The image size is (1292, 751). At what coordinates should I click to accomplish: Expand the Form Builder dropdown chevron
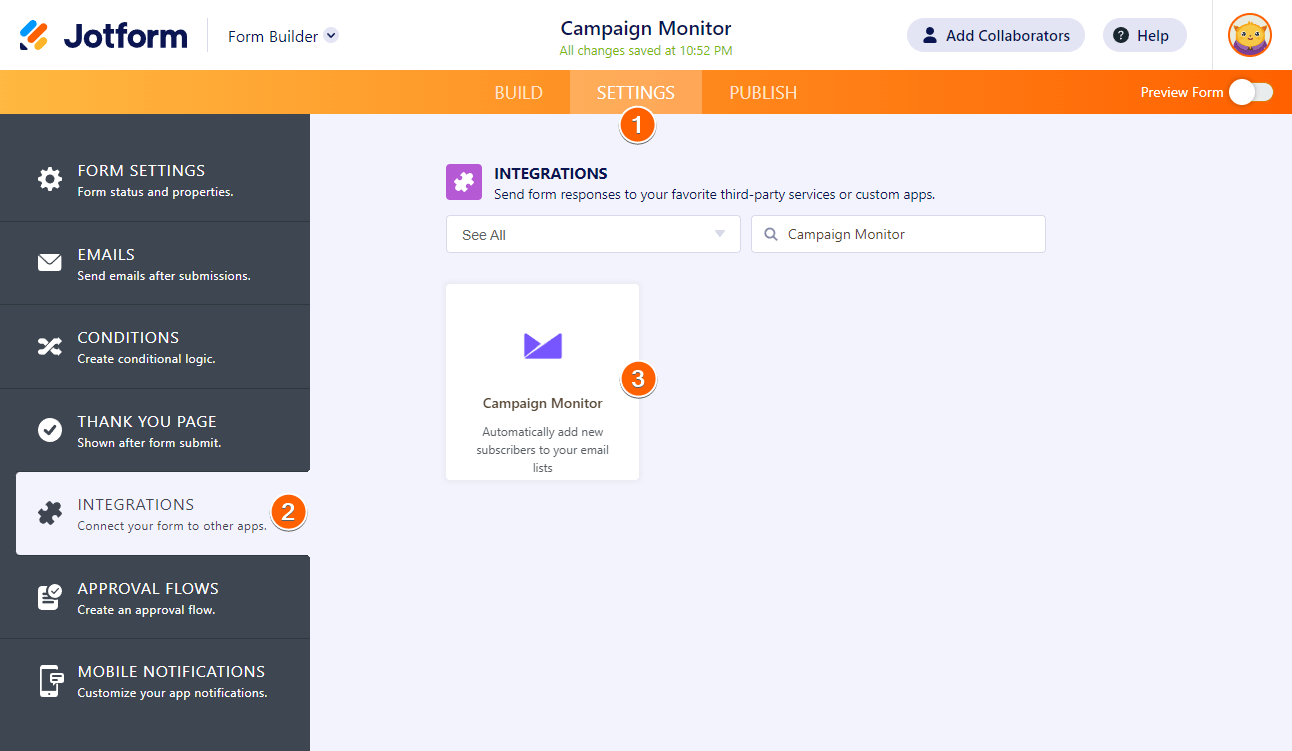point(332,35)
